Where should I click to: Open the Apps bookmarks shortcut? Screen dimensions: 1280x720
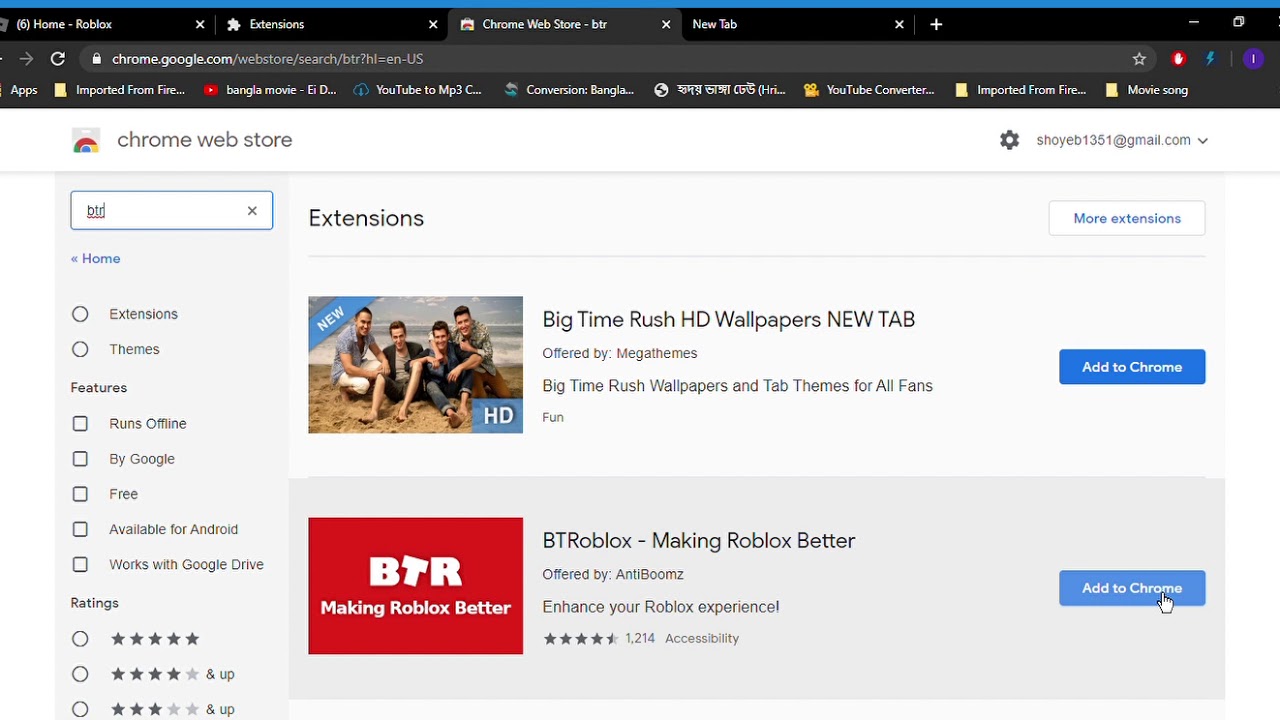click(x=19, y=90)
